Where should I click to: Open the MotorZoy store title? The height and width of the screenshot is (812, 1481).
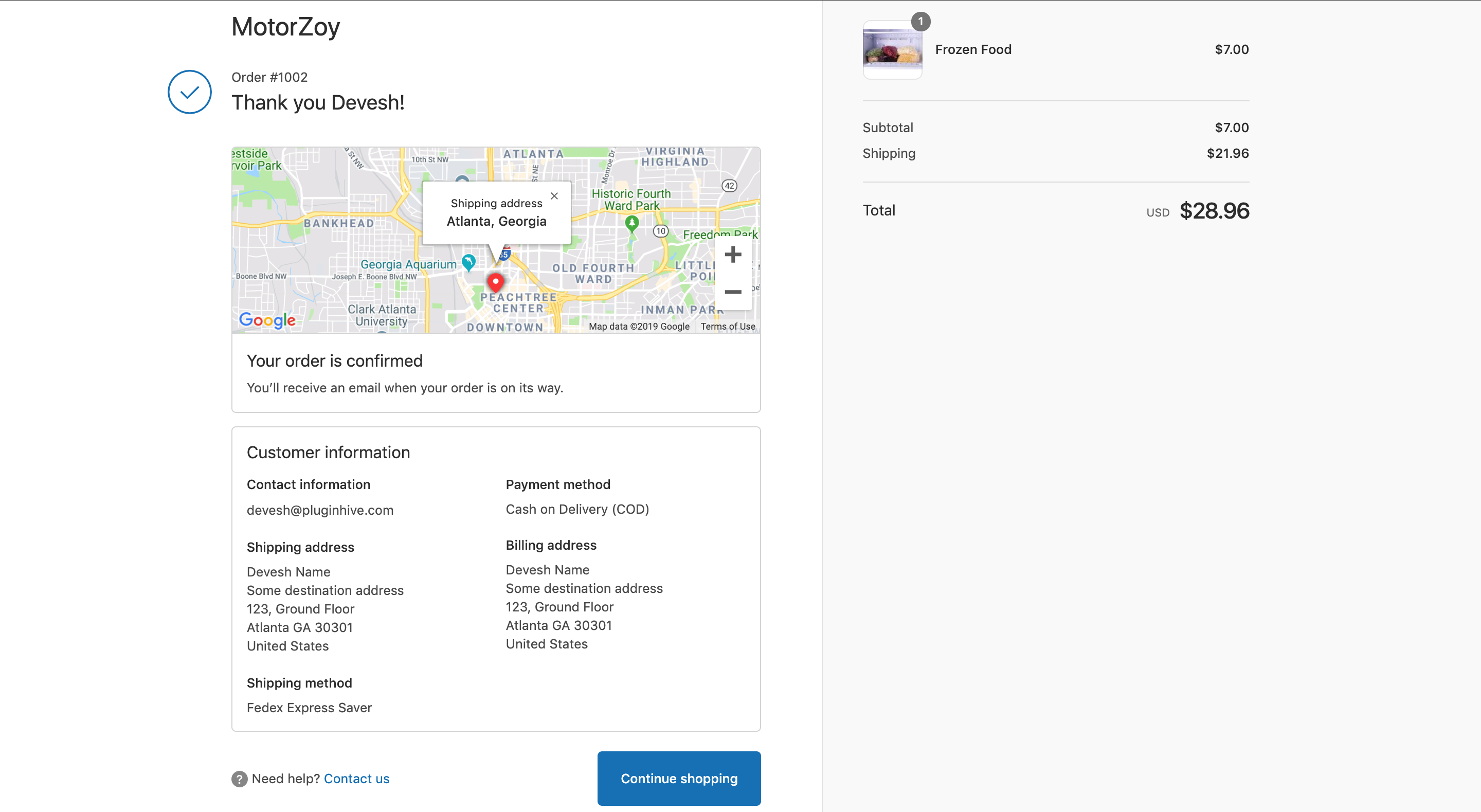tap(286, 27)
